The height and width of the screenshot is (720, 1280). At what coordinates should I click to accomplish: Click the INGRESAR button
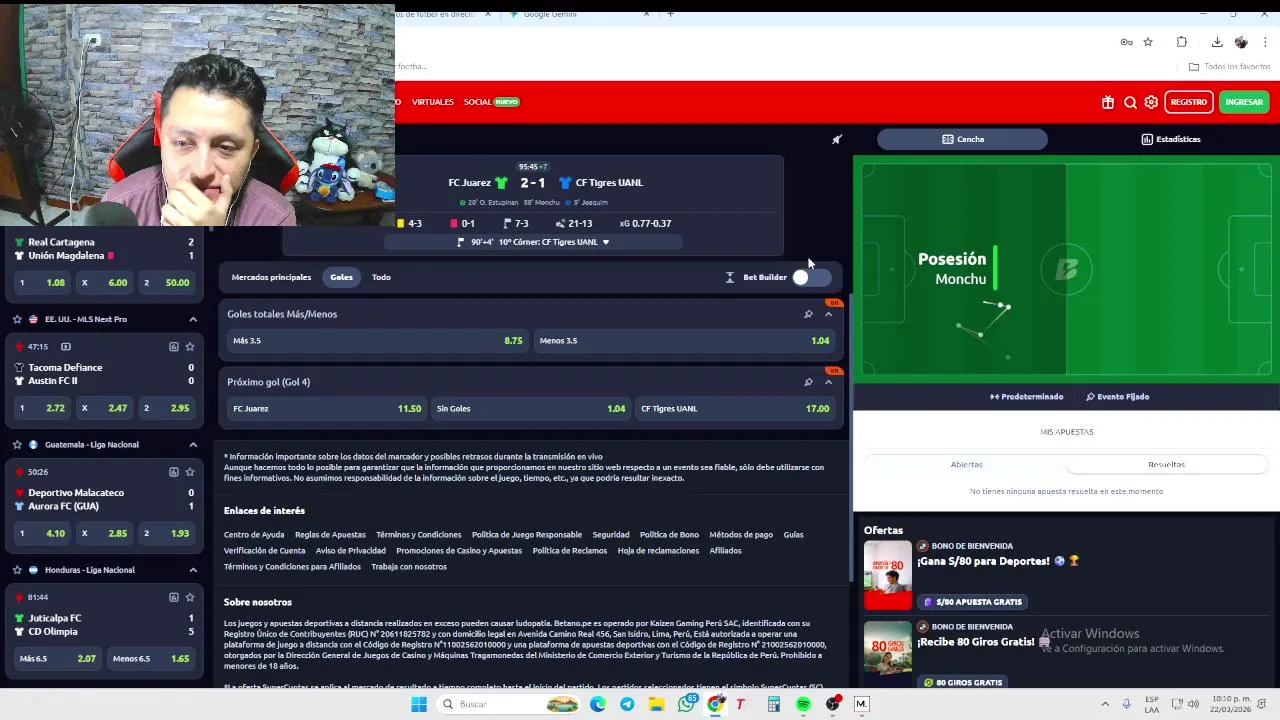coord(1244,102)
